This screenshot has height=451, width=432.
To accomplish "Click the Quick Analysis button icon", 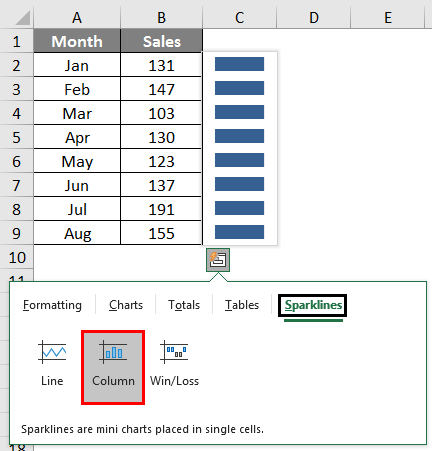I will [218, 260].
